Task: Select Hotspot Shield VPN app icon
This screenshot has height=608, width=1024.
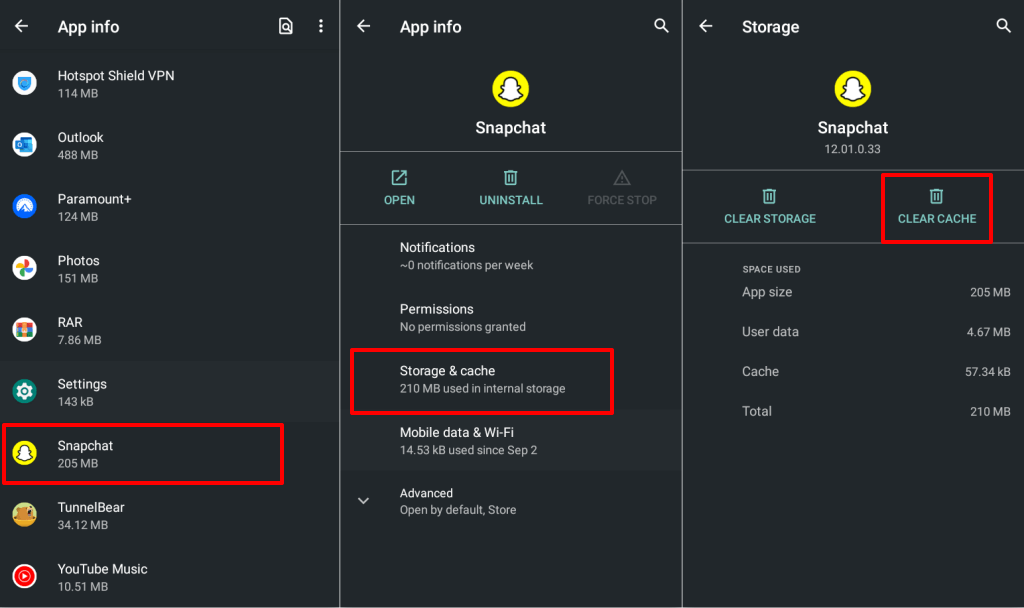Action: [25, 84]
